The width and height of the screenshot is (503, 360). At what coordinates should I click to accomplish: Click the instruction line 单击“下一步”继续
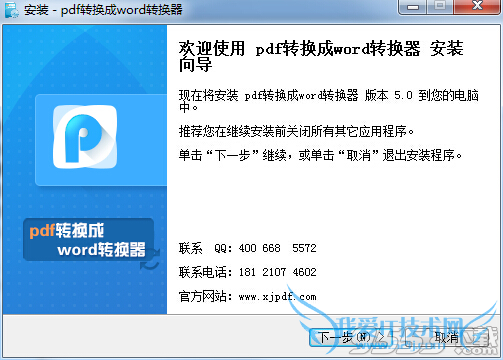[320, 155]
